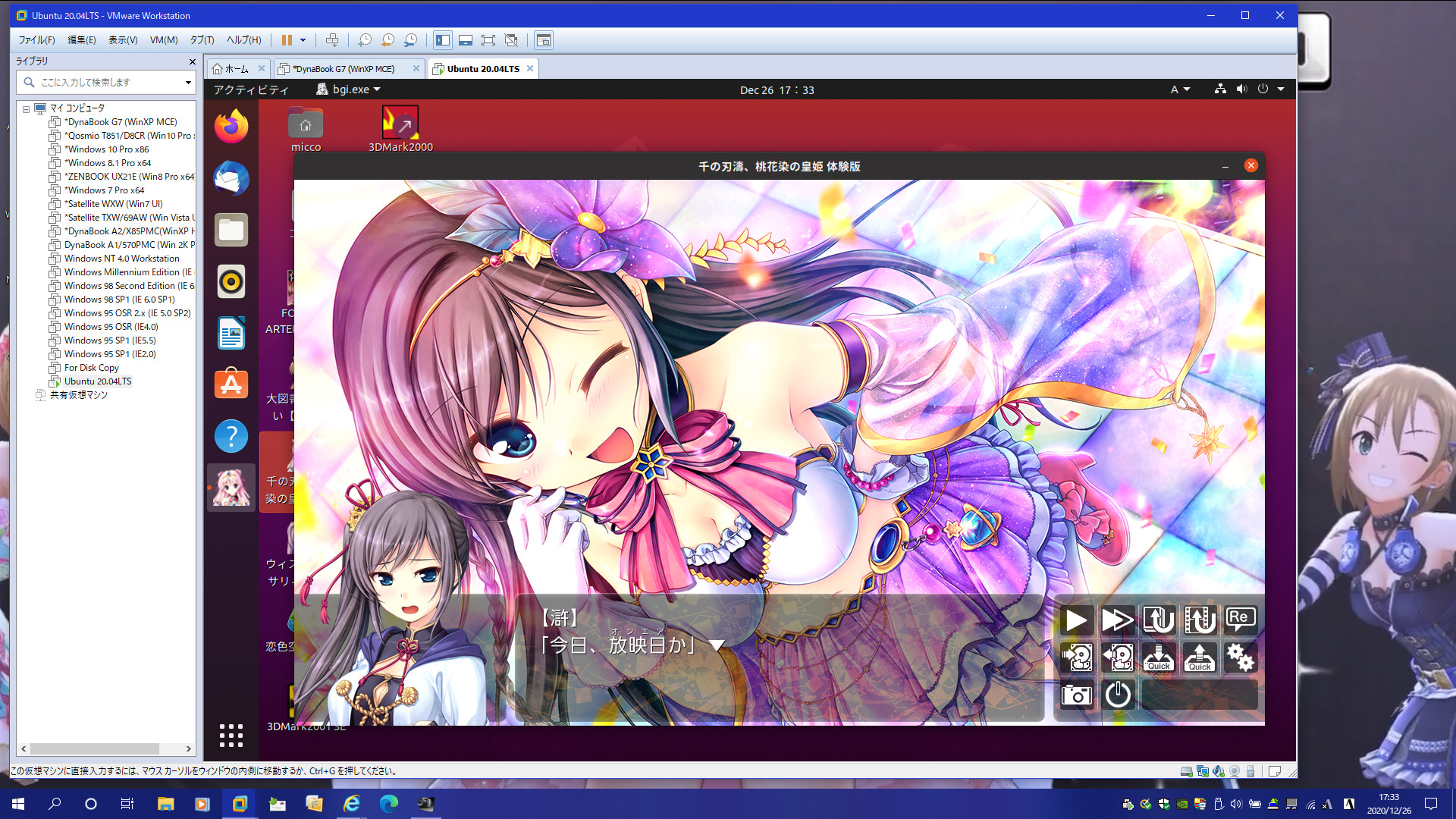Click アクティビティ in the Ubuntu top bar
Viewport: 1456px width, 819px height.
point(251,89)
